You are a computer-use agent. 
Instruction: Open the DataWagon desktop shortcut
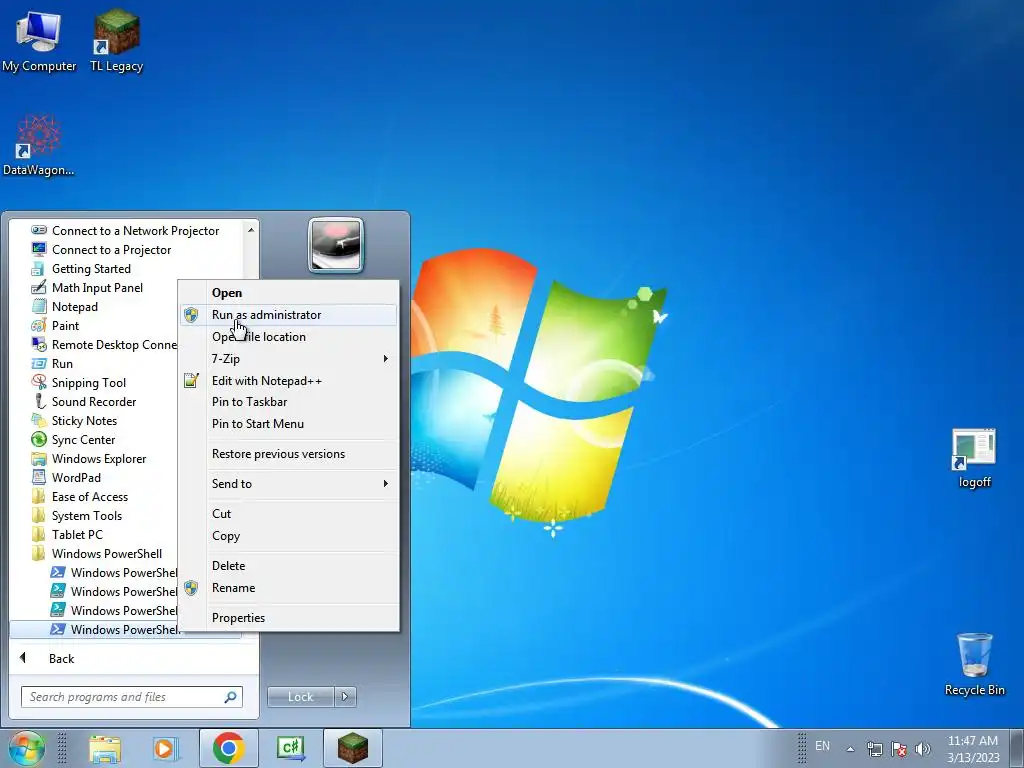(38, 145)
